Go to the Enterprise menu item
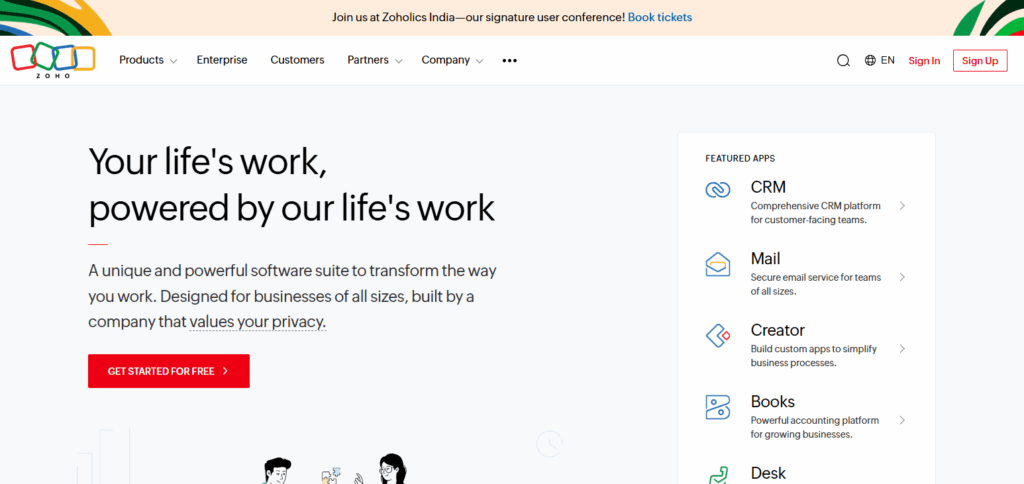This screenshot has height=484, width=1024. pos(222,60)
